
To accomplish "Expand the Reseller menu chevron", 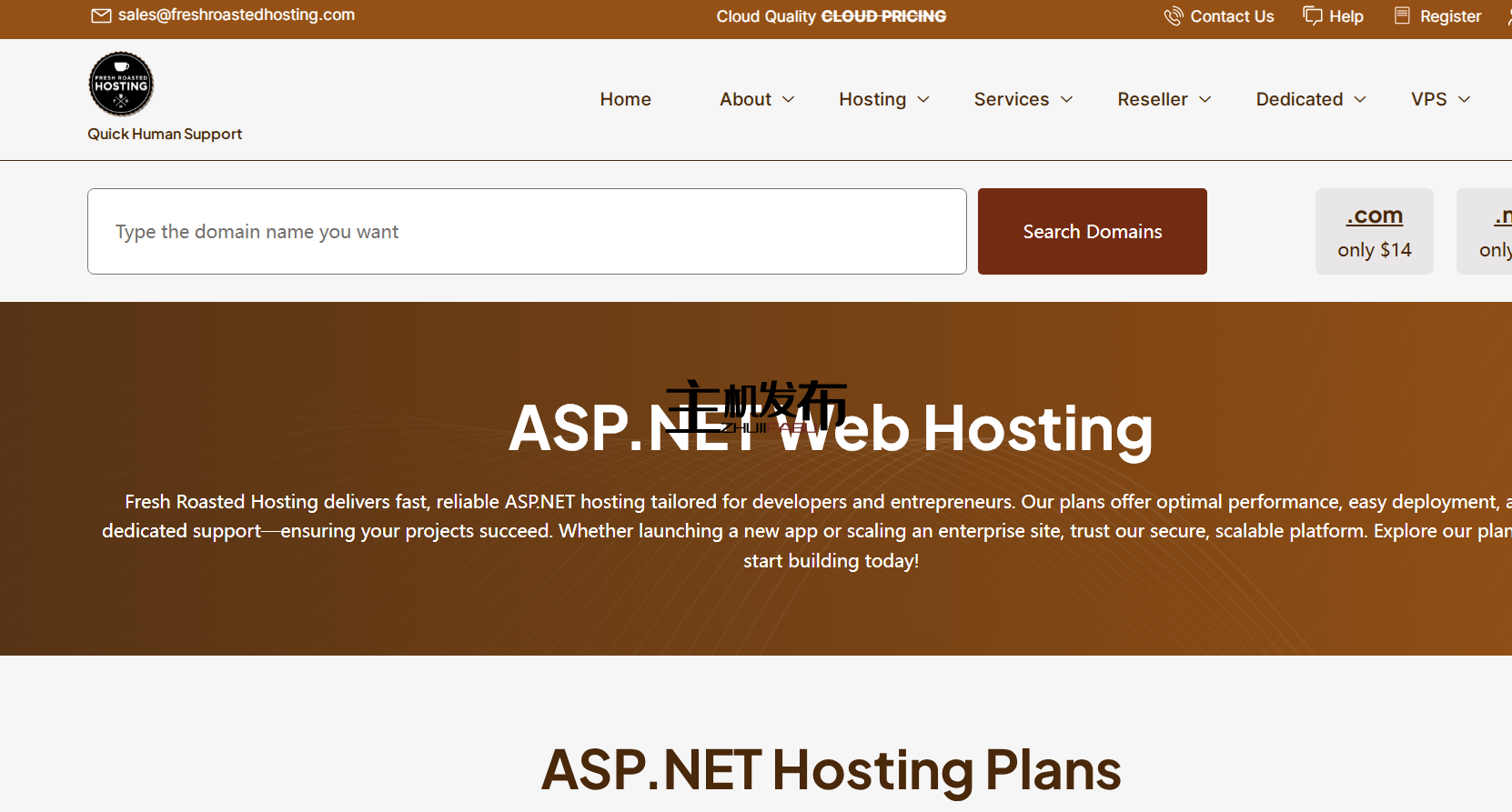I will tap(1205, 99).
